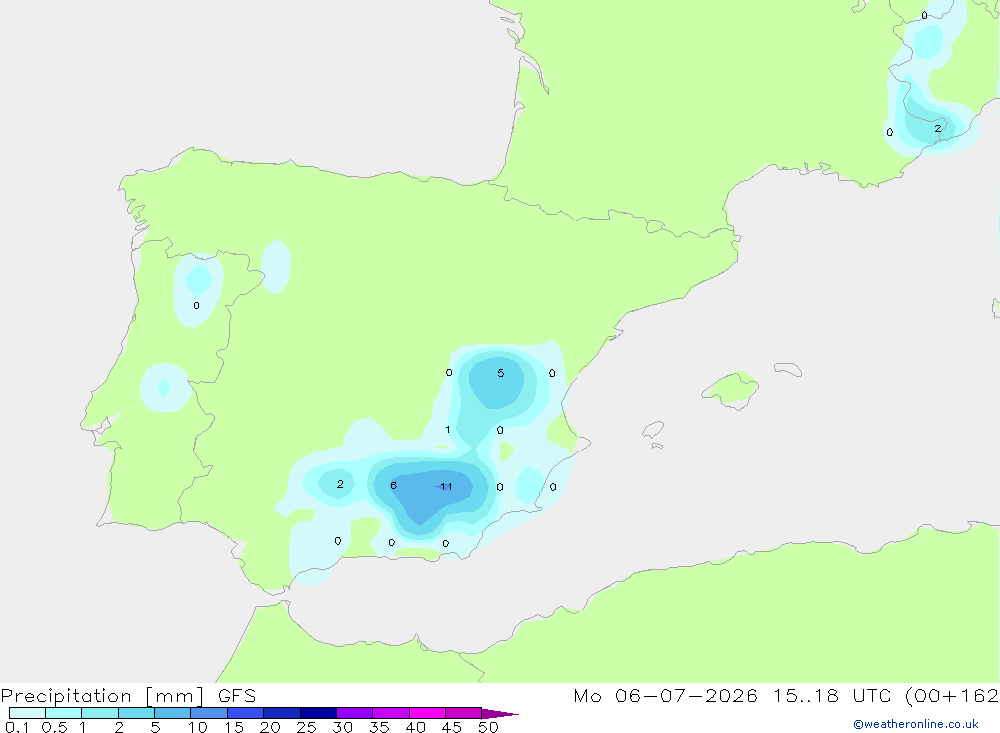Click the '0' value in northern Portugal
The width and height of the screenshot is (1000, 733).
[x=196, y=306]
